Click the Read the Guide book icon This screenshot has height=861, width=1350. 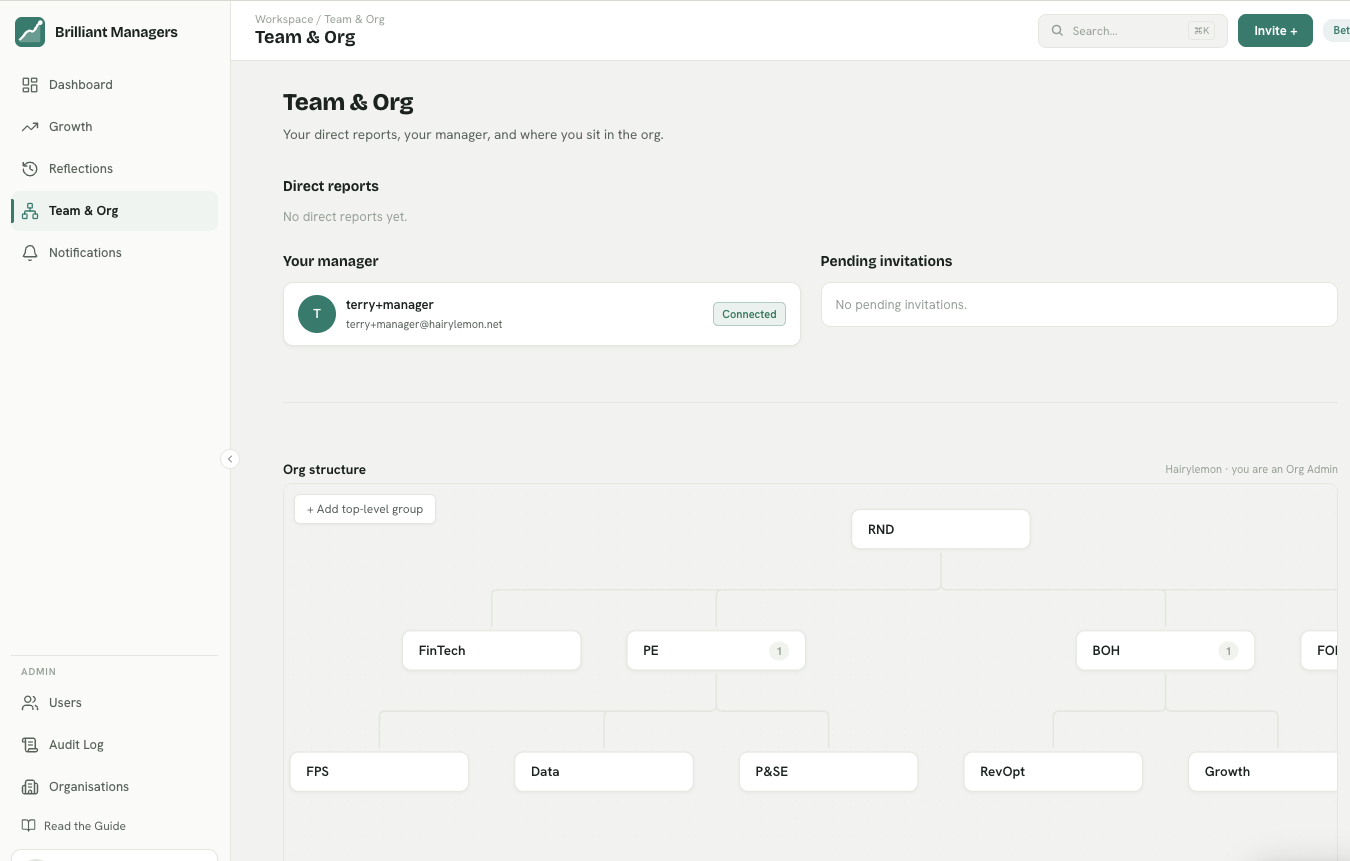(x=29, y=826)
